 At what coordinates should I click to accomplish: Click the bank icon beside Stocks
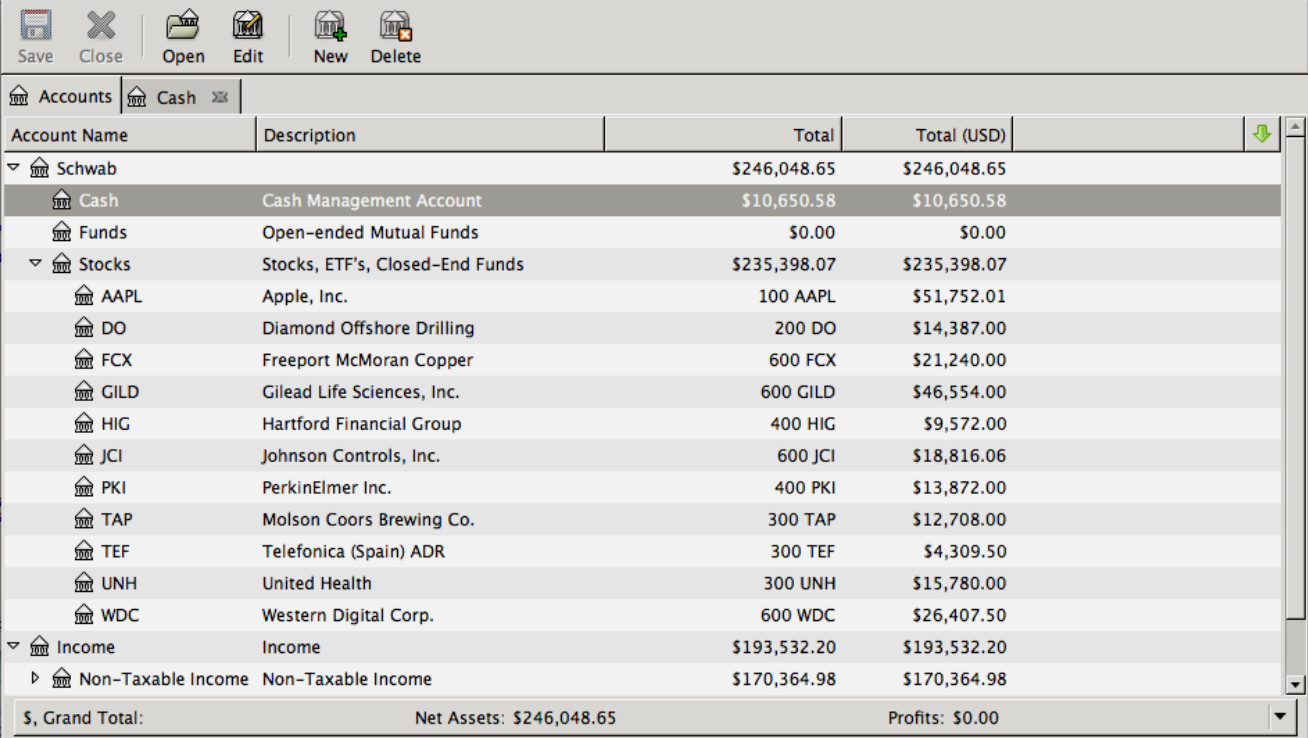coord(62,264)
